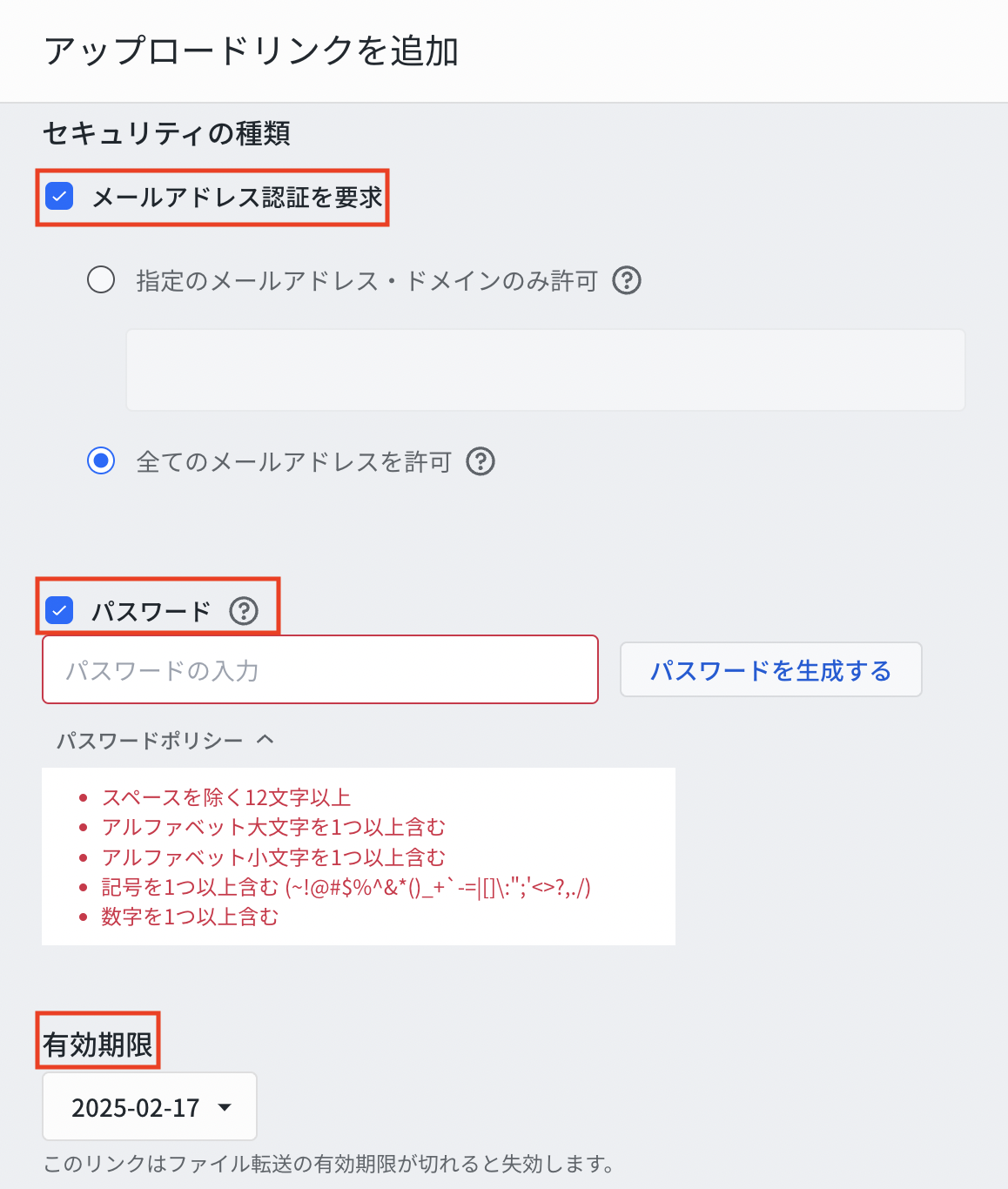Collapse the chevron beside パスワードポリシー
The image size is (1008, 1189).
coord(265,740)
